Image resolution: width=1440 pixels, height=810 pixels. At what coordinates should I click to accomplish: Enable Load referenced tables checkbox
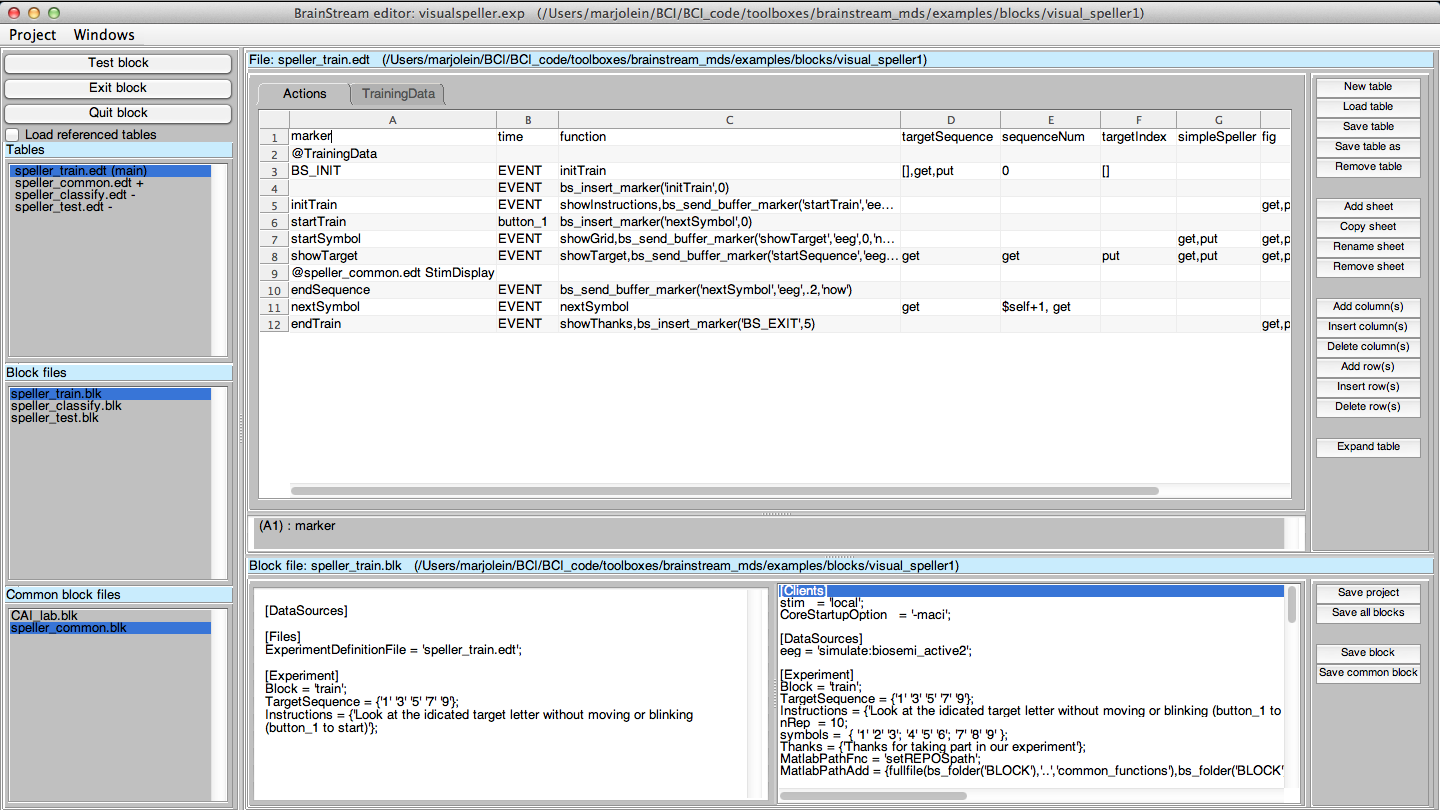click(13, 135)
